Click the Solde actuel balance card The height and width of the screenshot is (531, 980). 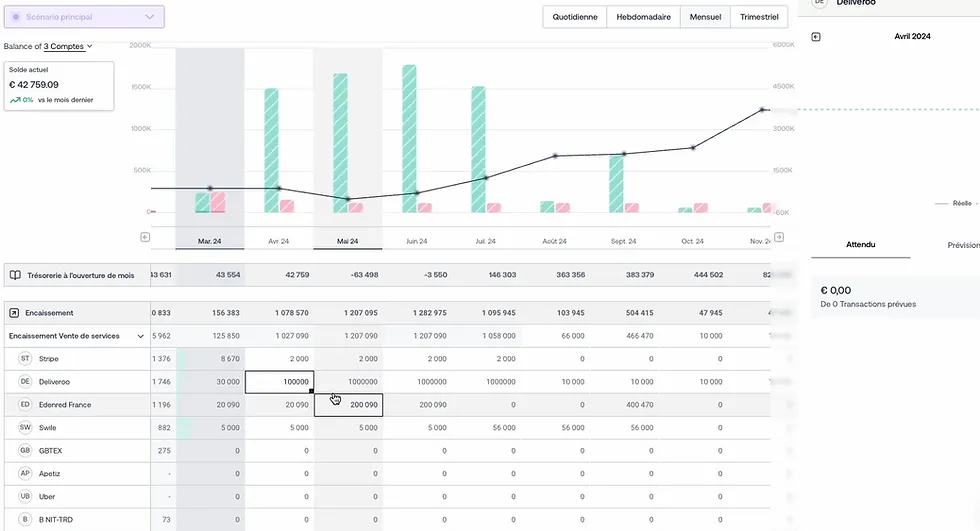pos(59,86)
